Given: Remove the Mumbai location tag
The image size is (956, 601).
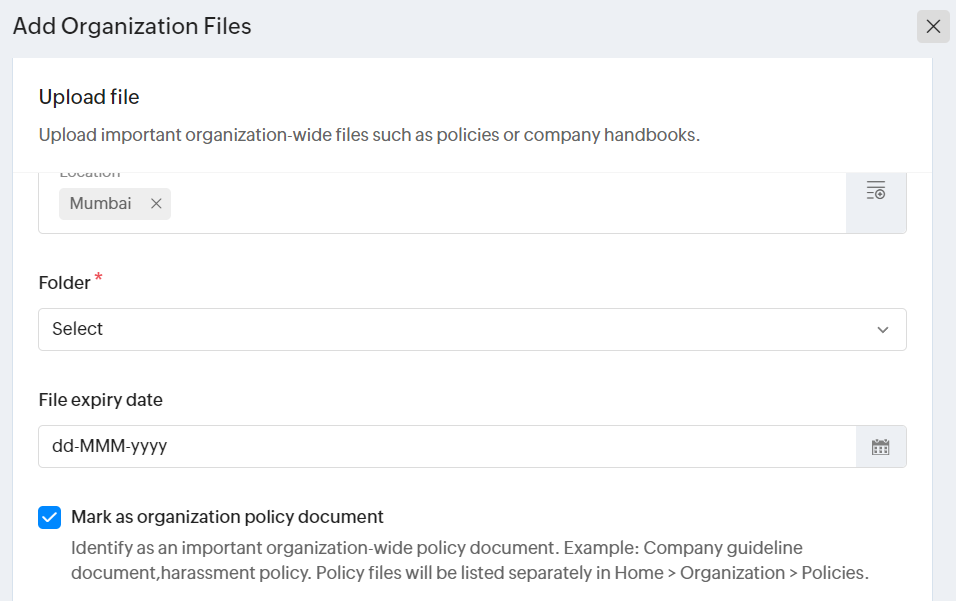Looking at the screenshot, I should (x=156, y=204).
